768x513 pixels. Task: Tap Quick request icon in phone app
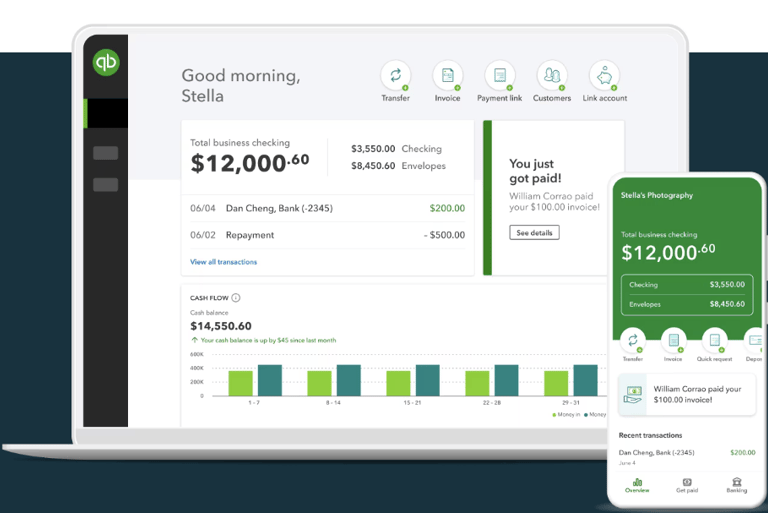coord(715,340)
